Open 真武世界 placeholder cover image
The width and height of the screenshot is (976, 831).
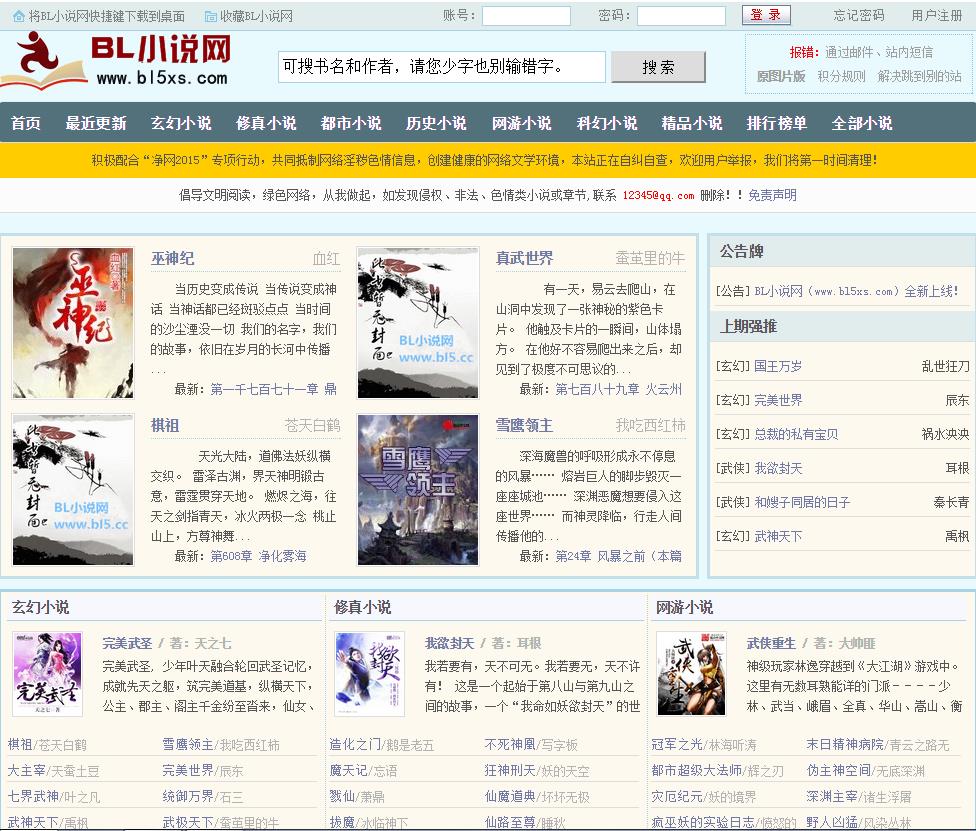pyautogui.click(x=418, y=322)
